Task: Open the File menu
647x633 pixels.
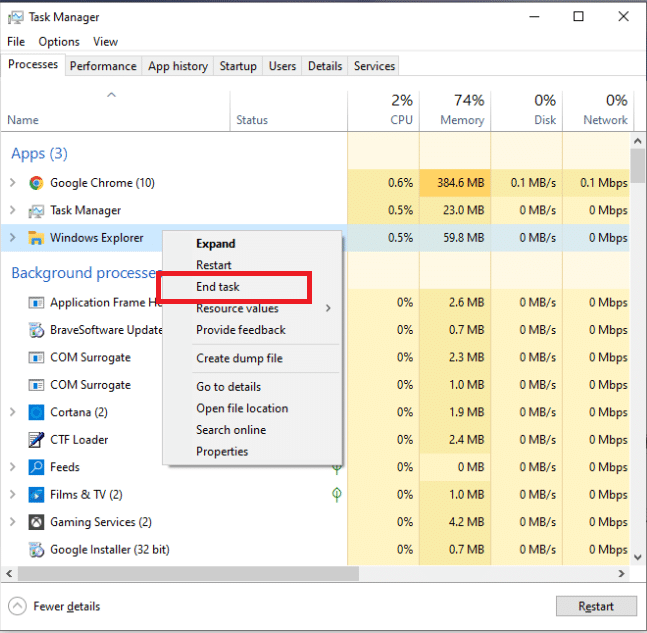Action: pos(16,42)
